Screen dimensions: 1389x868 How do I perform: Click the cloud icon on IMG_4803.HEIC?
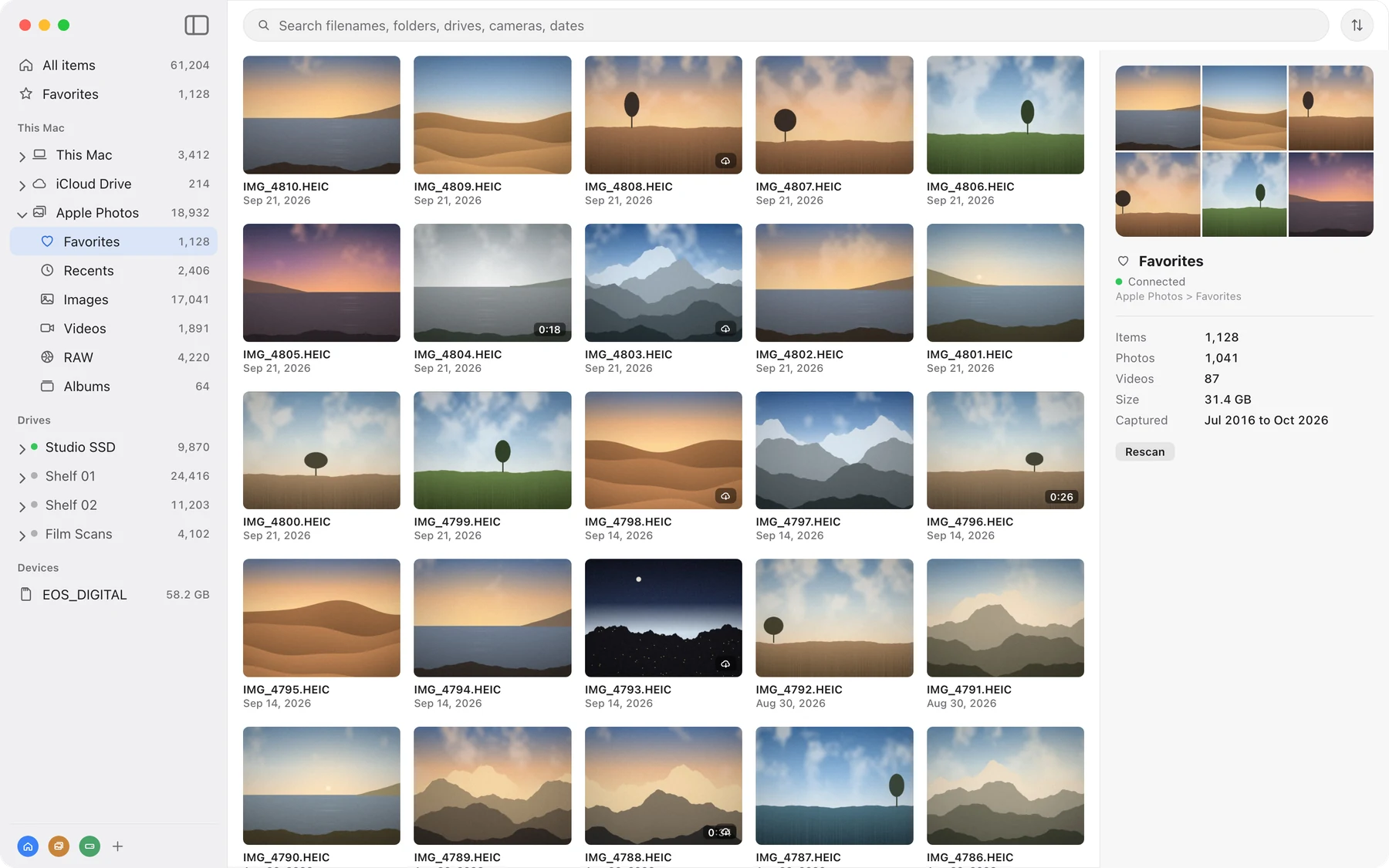[725, 329]
